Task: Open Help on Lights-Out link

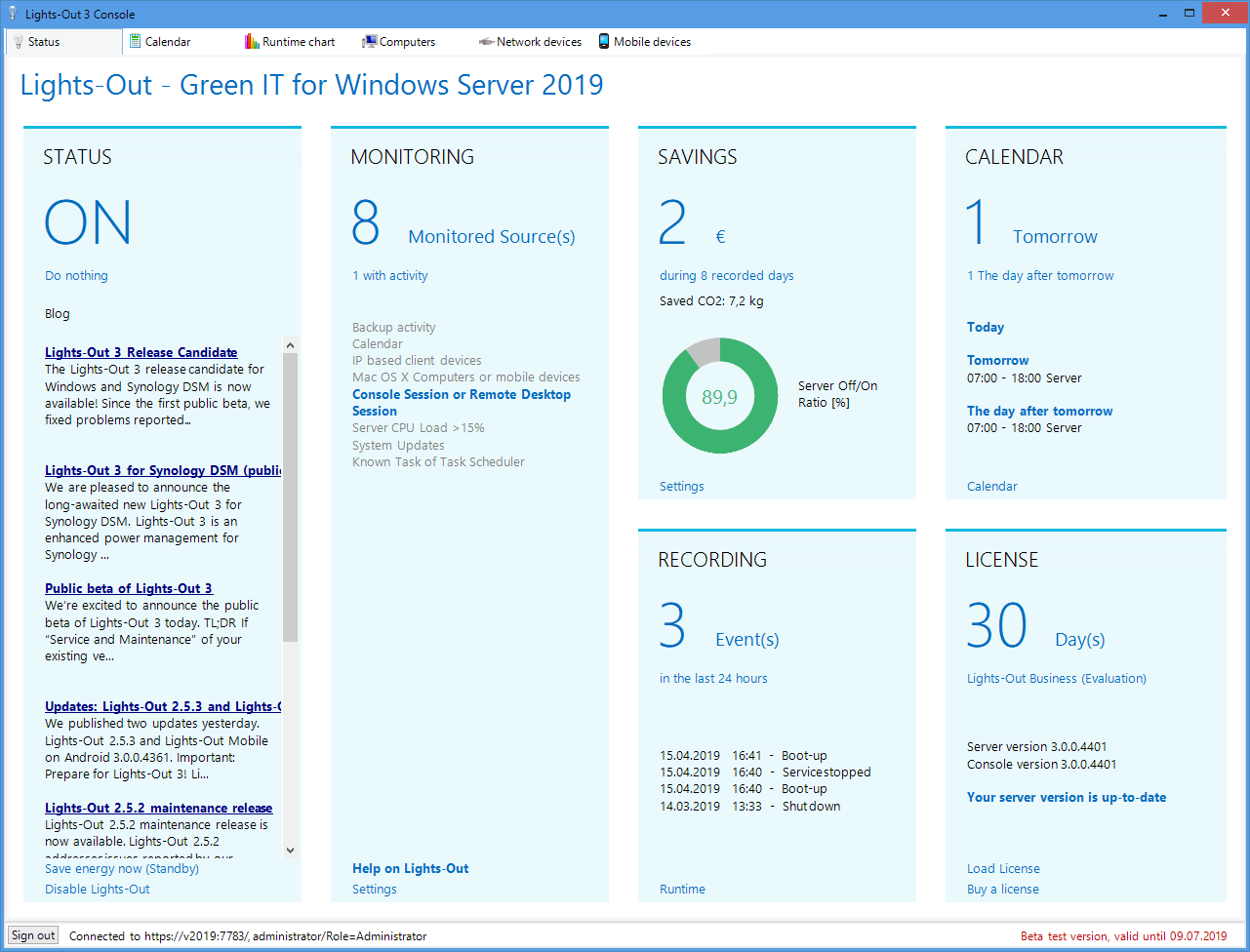Action: (411, 868)
